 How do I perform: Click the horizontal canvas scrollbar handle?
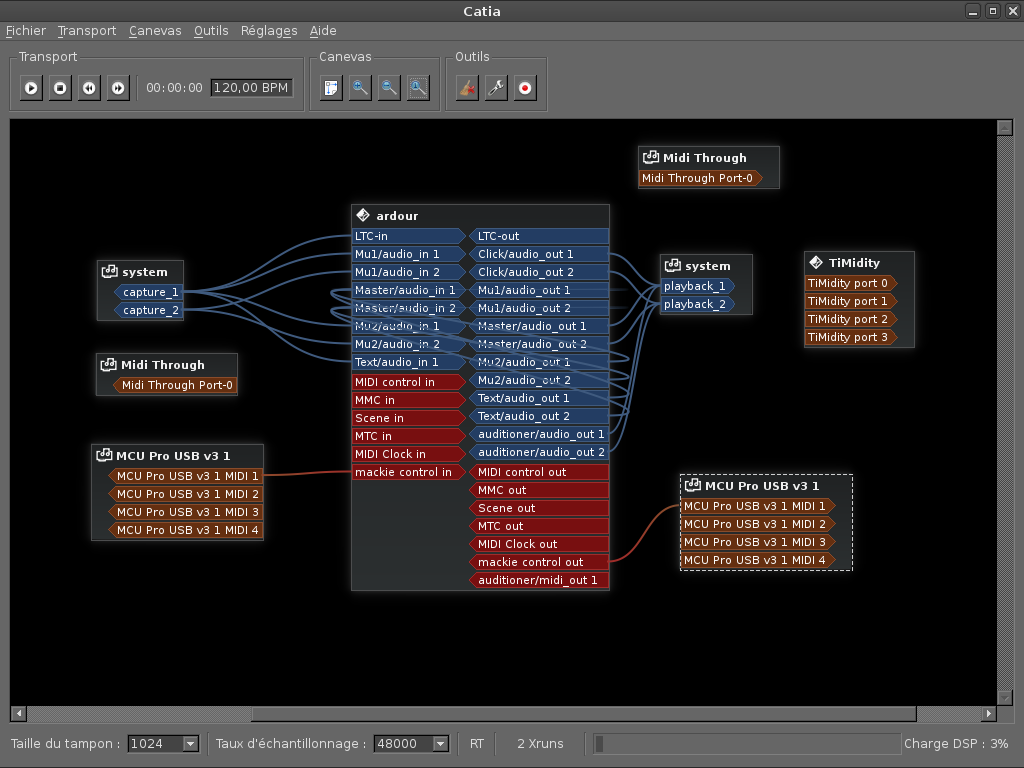tap(584, 713)
